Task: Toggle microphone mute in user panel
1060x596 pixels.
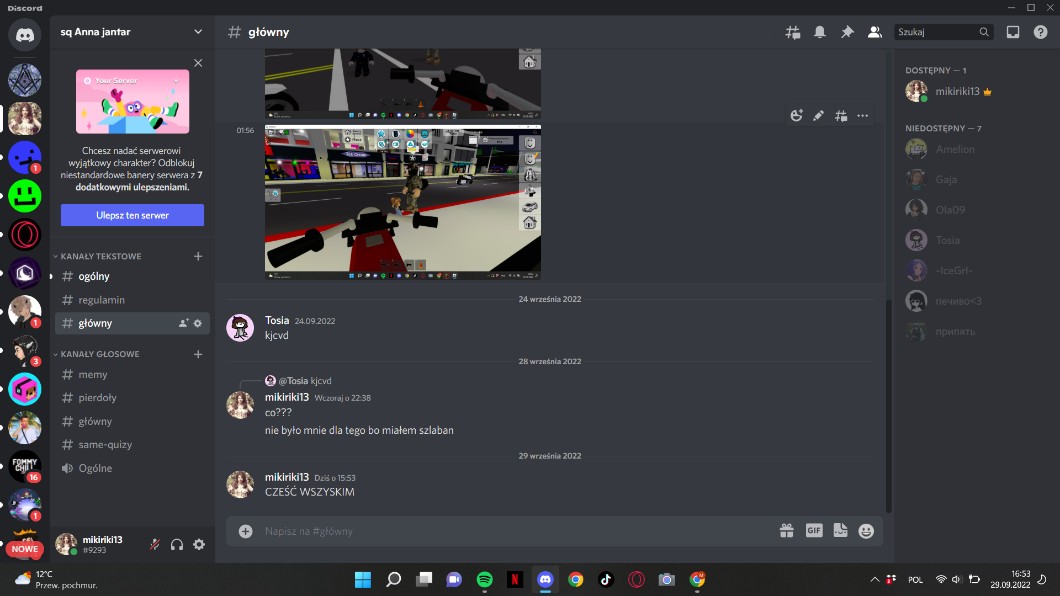Action: (x=155, y=544)
